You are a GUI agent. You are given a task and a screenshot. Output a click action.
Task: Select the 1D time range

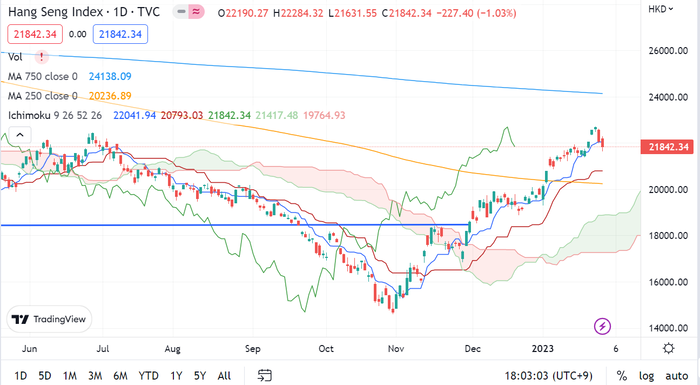pos(21,376)
